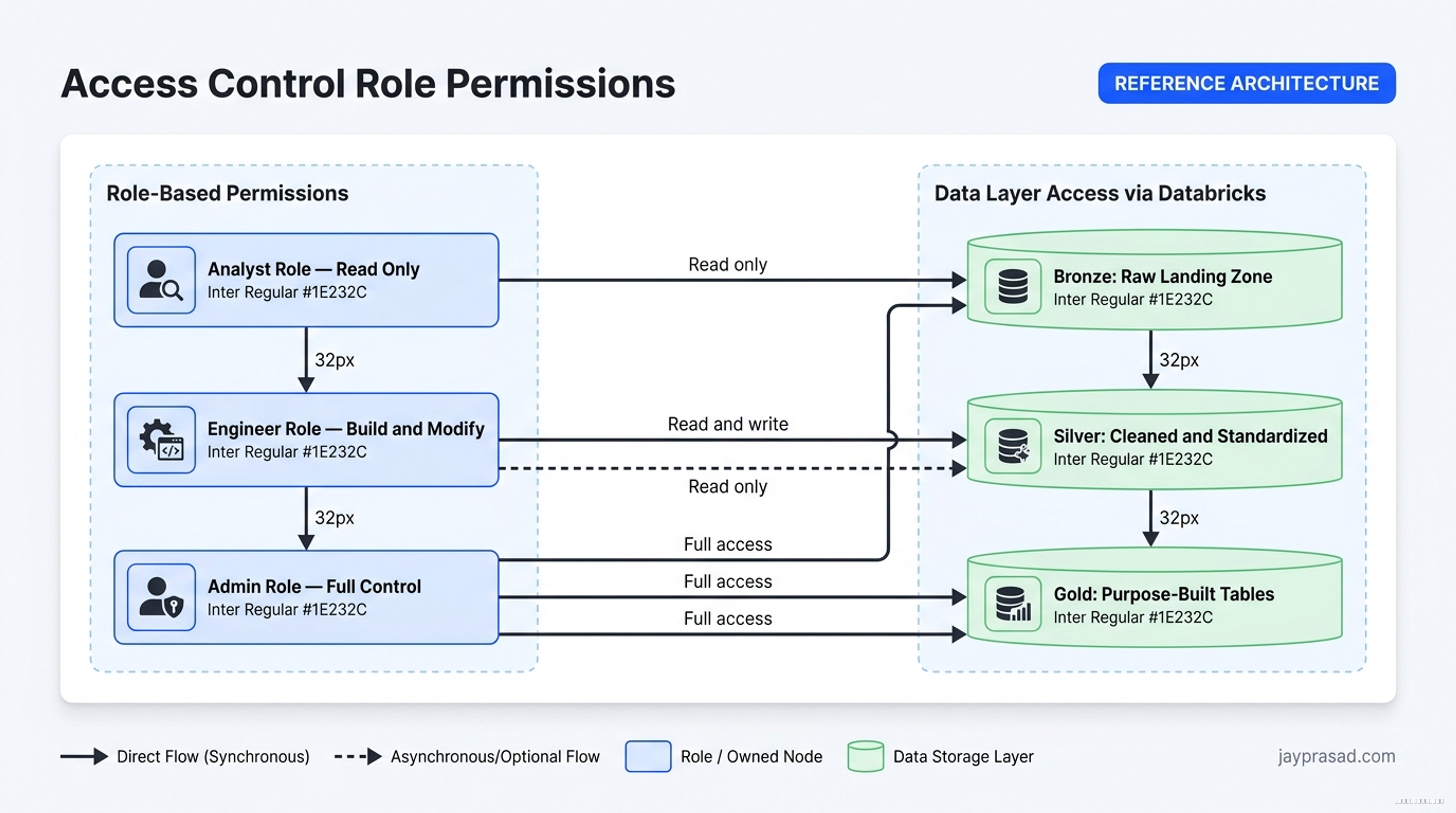Select the Admin Role — Full Control title
This screenshot has width=1456, height=813.
[x=314, y=586]
